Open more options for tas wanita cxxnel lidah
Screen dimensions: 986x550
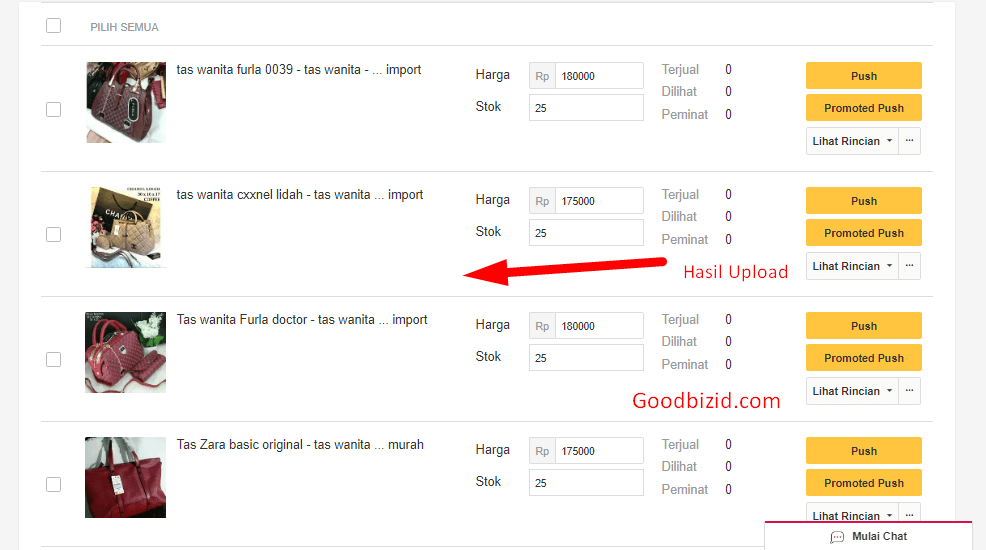tap(909, 266)
